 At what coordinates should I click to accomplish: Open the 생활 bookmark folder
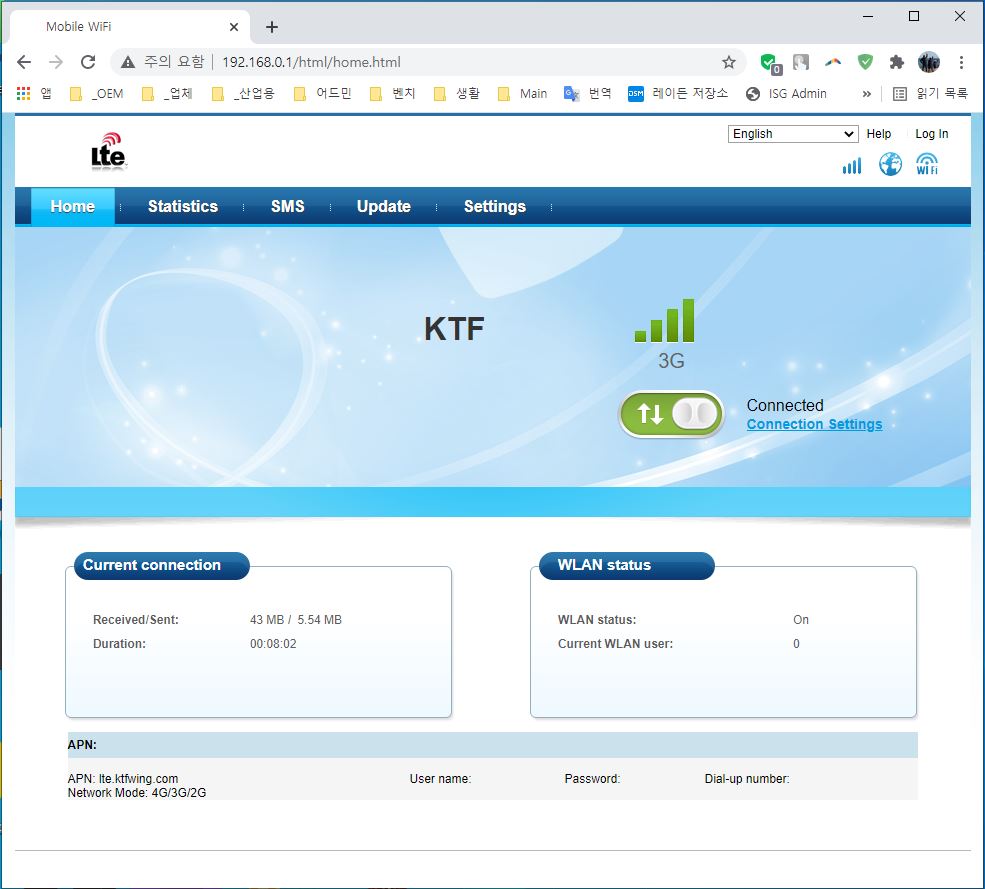457,94
